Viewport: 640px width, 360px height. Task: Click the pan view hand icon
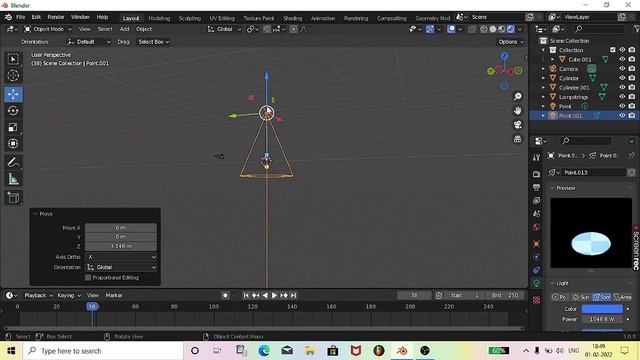coord(518,111)
